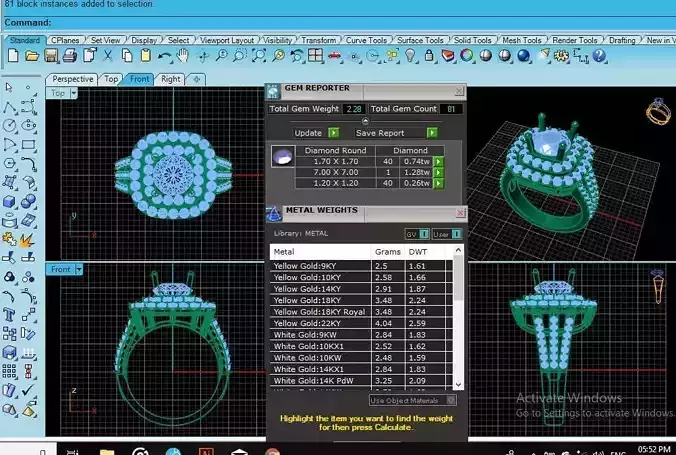Open the Front viewport title dropdown arrow
Image resolution: width=676 pixels, height=455 pixels.
click(x=79, y=270)
